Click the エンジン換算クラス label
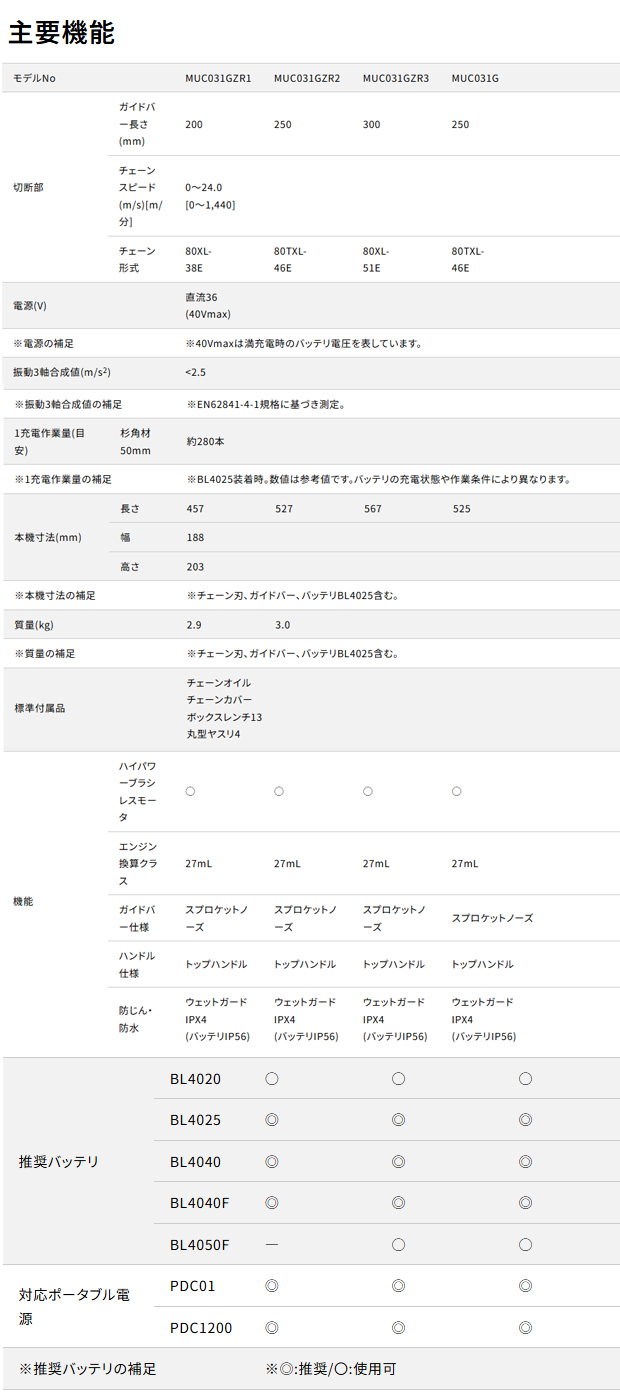620x1400 pixels. [137, 863]
